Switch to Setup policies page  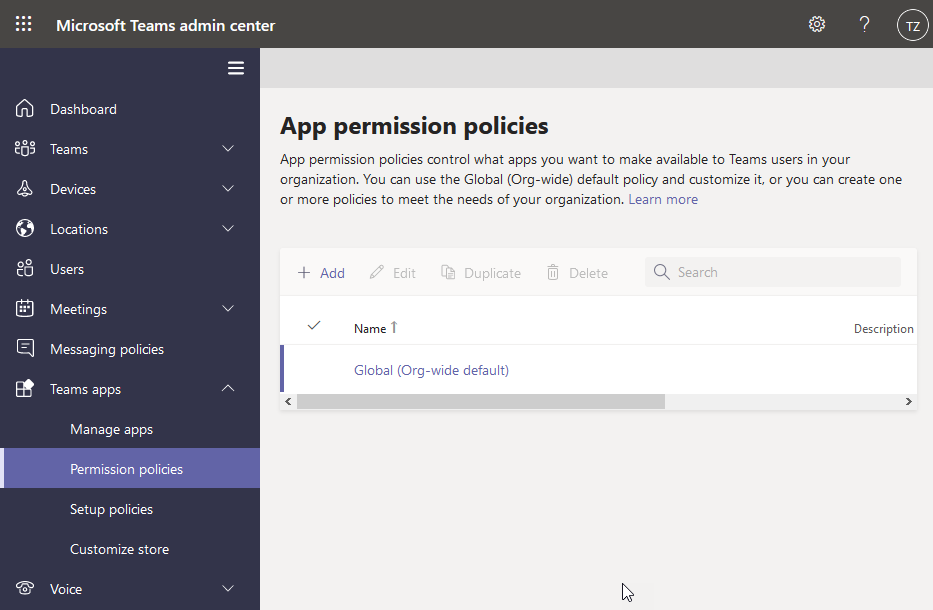(109, 508)
